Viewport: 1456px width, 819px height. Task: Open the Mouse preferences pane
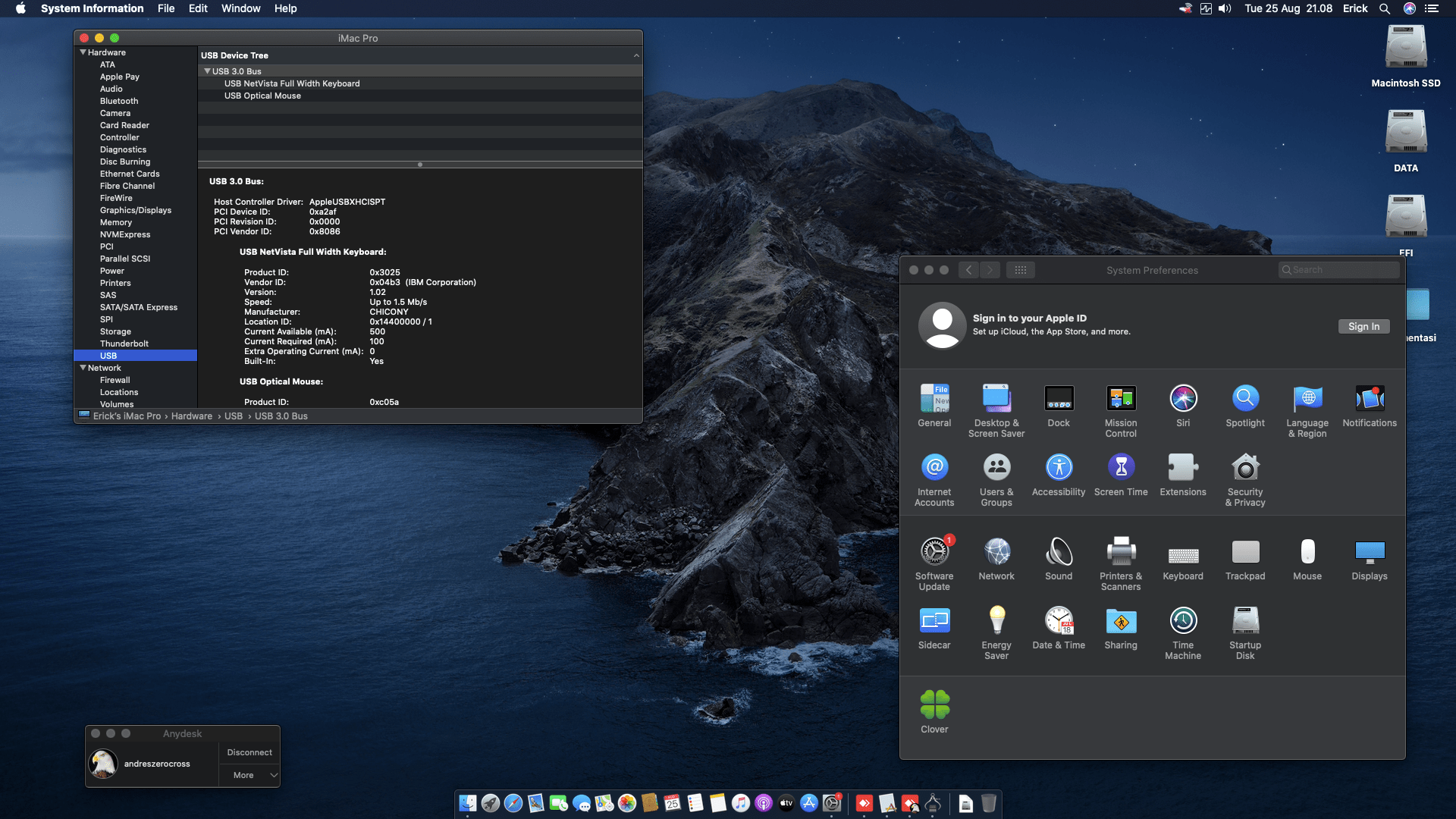click(1307, 559)
